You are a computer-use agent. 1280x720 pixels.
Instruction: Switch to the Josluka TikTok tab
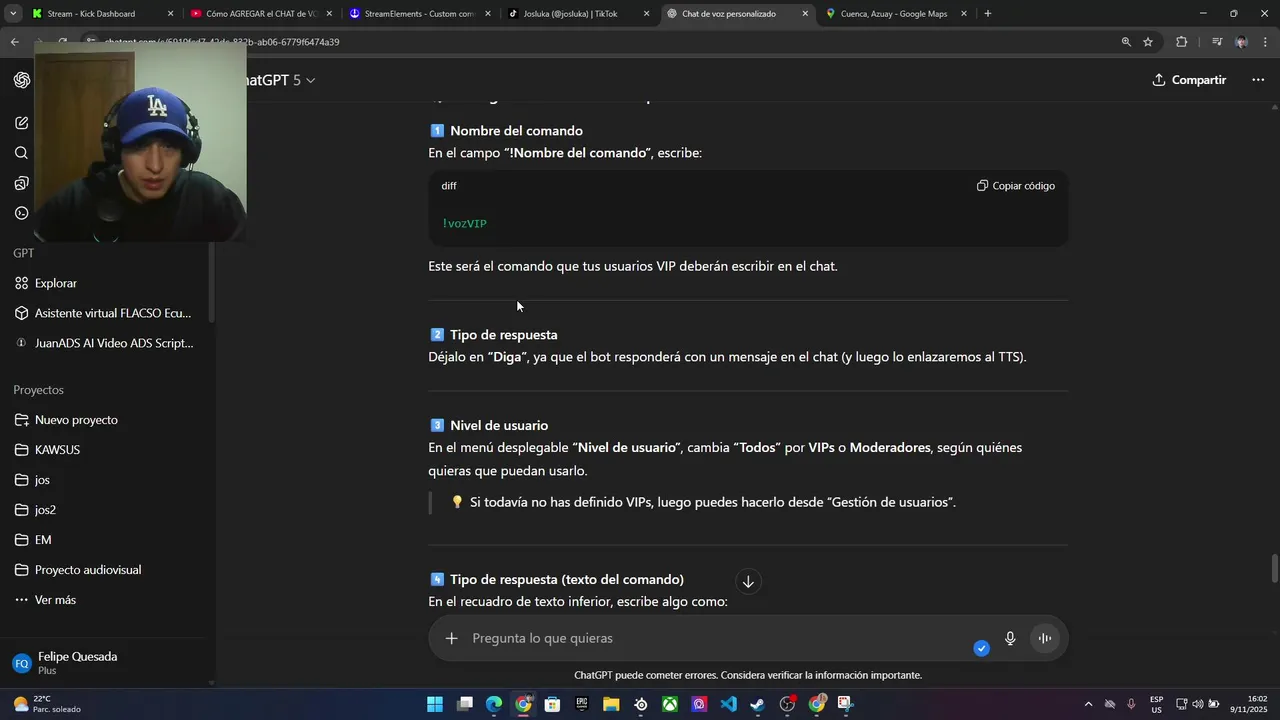579,14
